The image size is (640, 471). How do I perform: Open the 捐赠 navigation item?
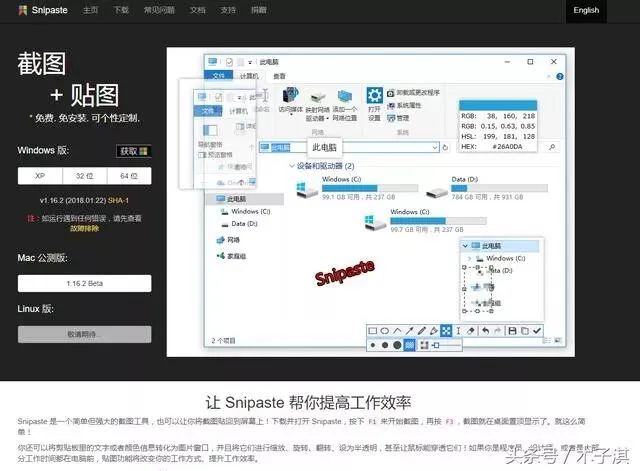pos(259,10)
